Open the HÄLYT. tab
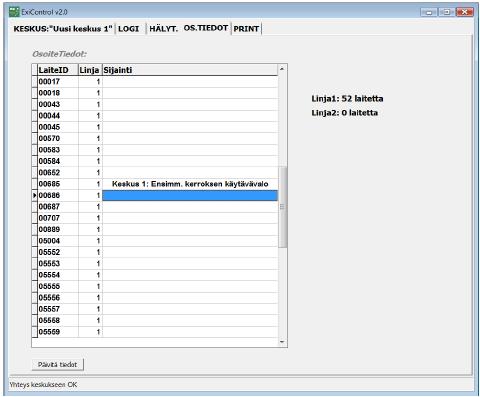 click(x=163, y=29)
